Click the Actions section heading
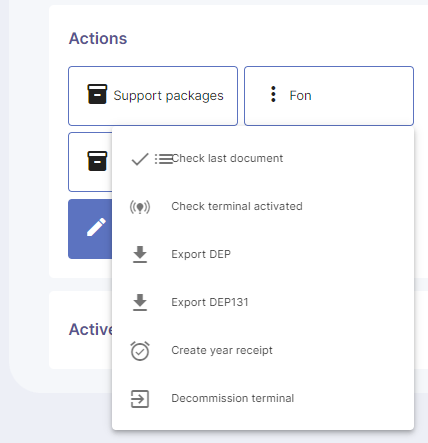 (98, 38)
